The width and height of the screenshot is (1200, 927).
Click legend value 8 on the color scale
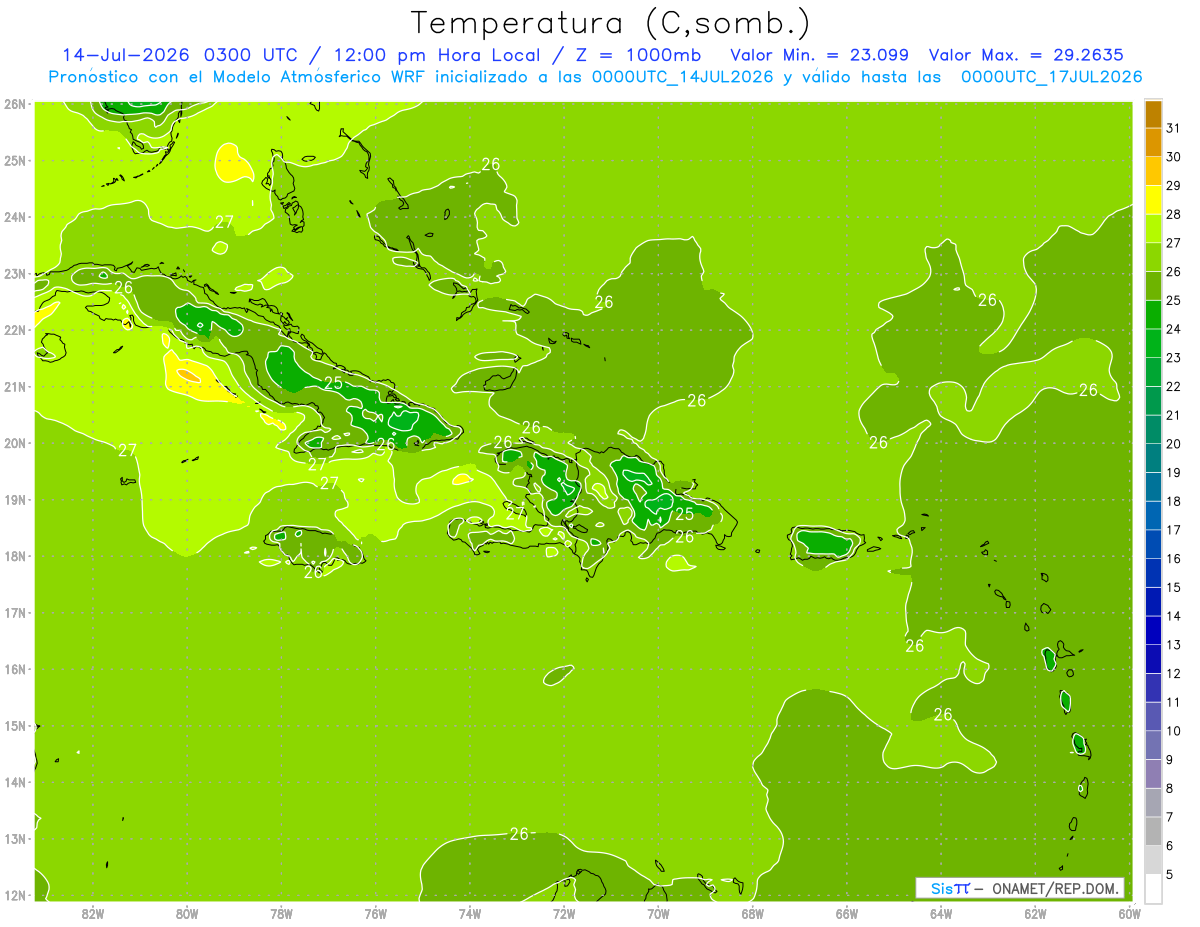[1170, 788]
